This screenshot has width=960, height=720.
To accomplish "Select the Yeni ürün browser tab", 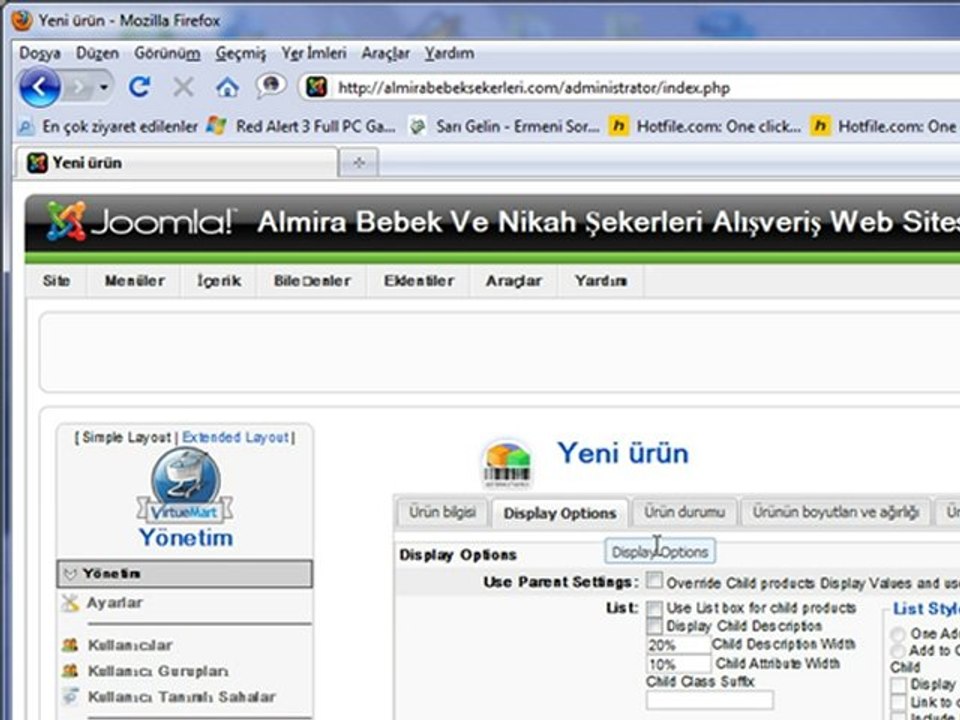I will (176, 163).
